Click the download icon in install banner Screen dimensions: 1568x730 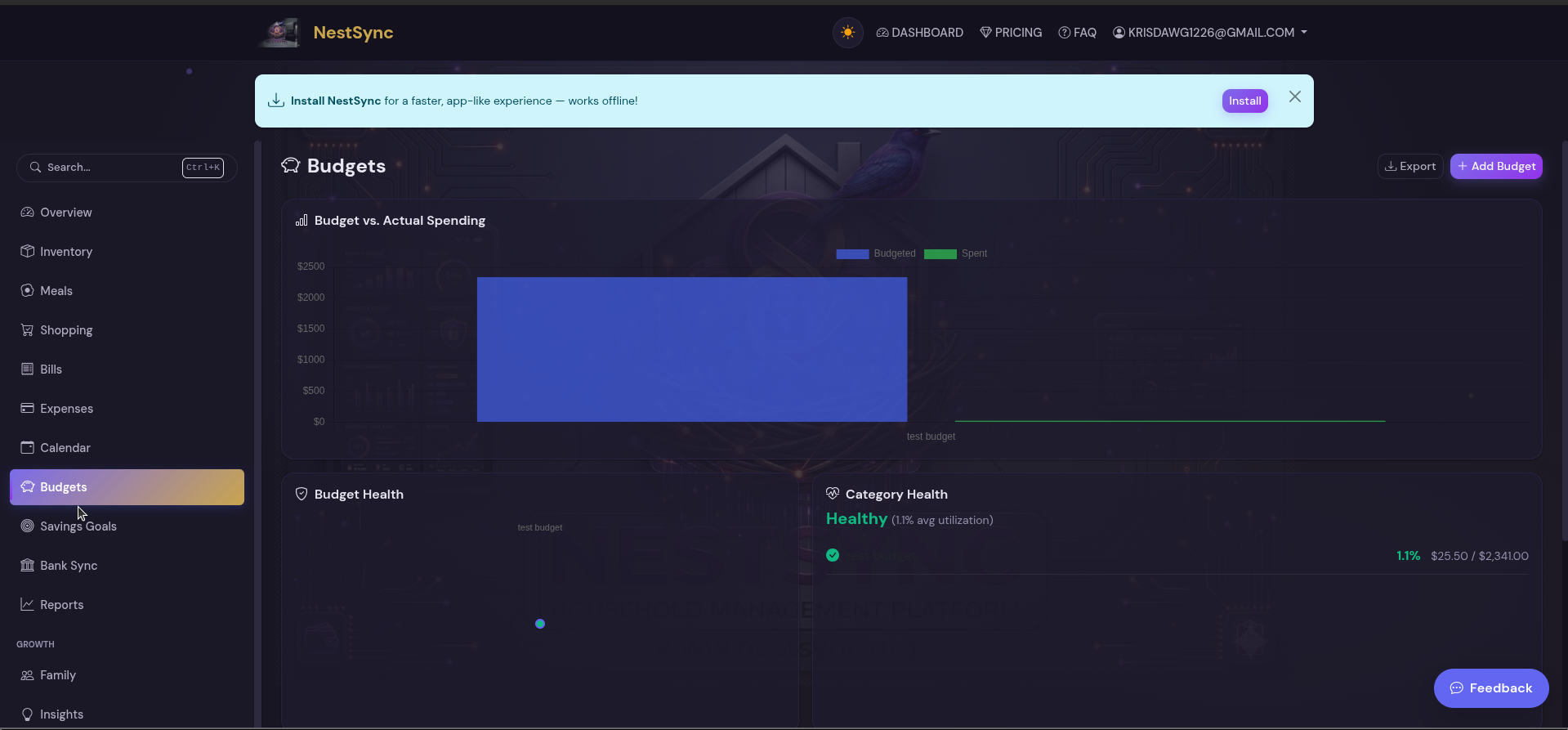coord(276,101)
